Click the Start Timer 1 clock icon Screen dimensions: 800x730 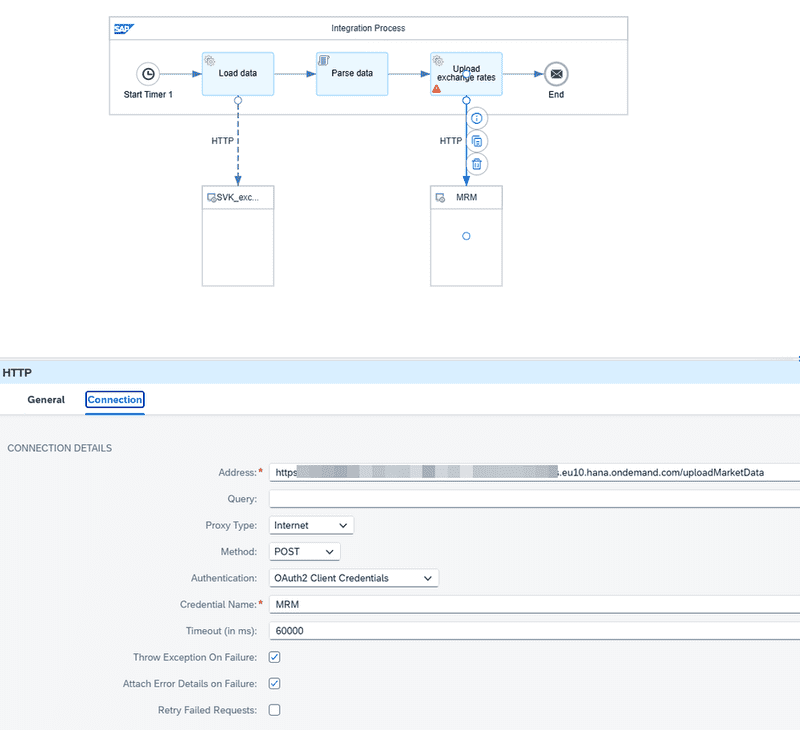click(148, 74)
